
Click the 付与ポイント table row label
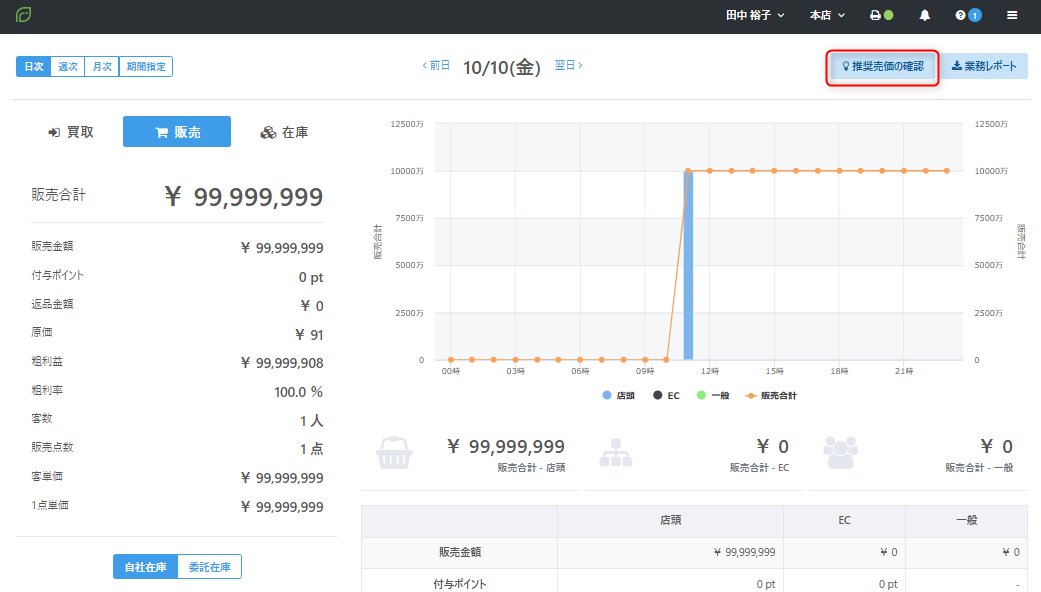tap(459, 584)
